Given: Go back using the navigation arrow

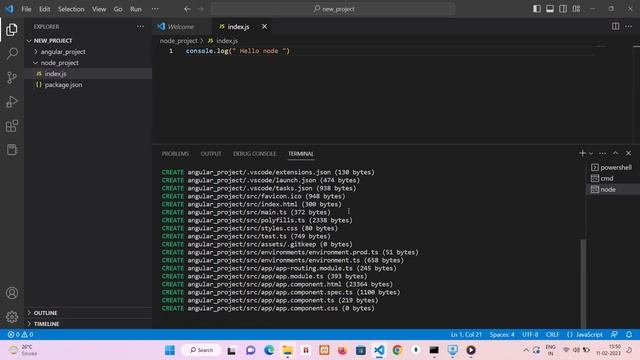Looking at the screenshot, I should [187, 9].
